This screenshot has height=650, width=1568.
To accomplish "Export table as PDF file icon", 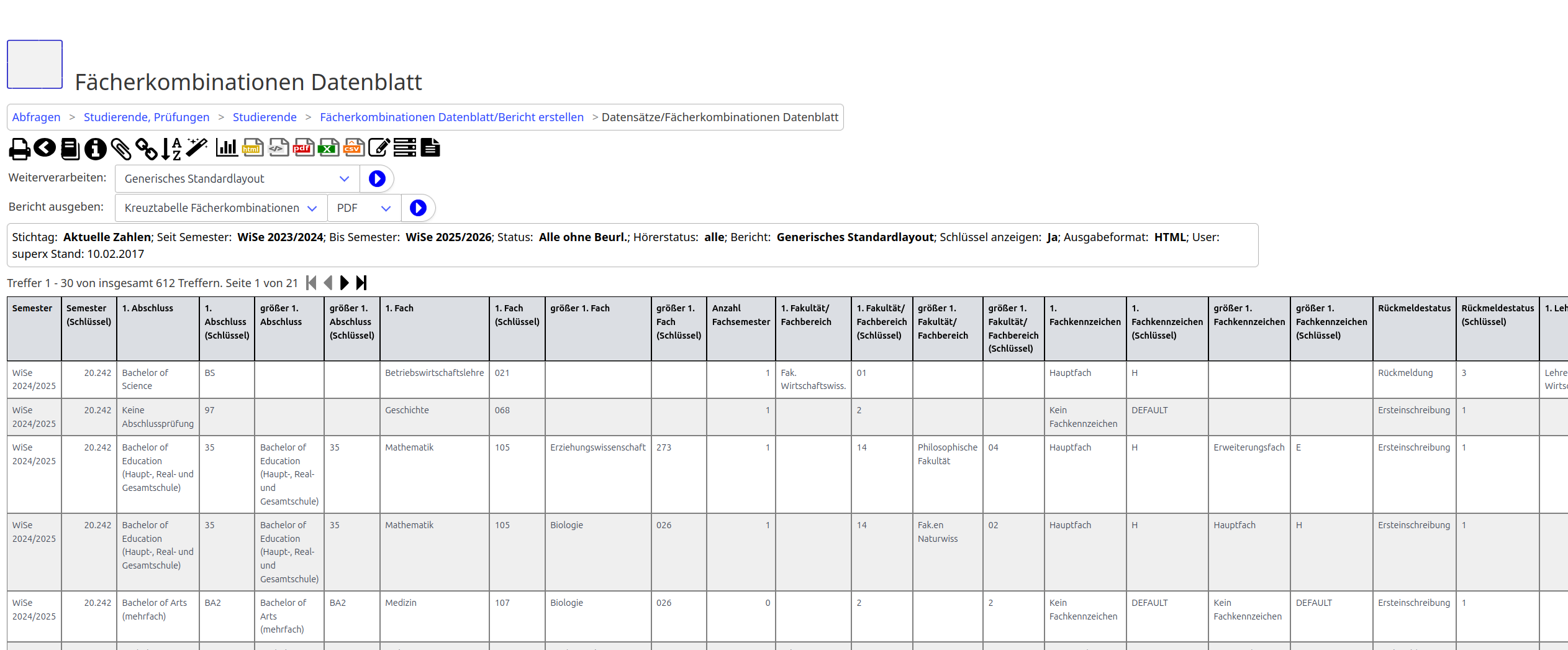I will tap(303, 148).
